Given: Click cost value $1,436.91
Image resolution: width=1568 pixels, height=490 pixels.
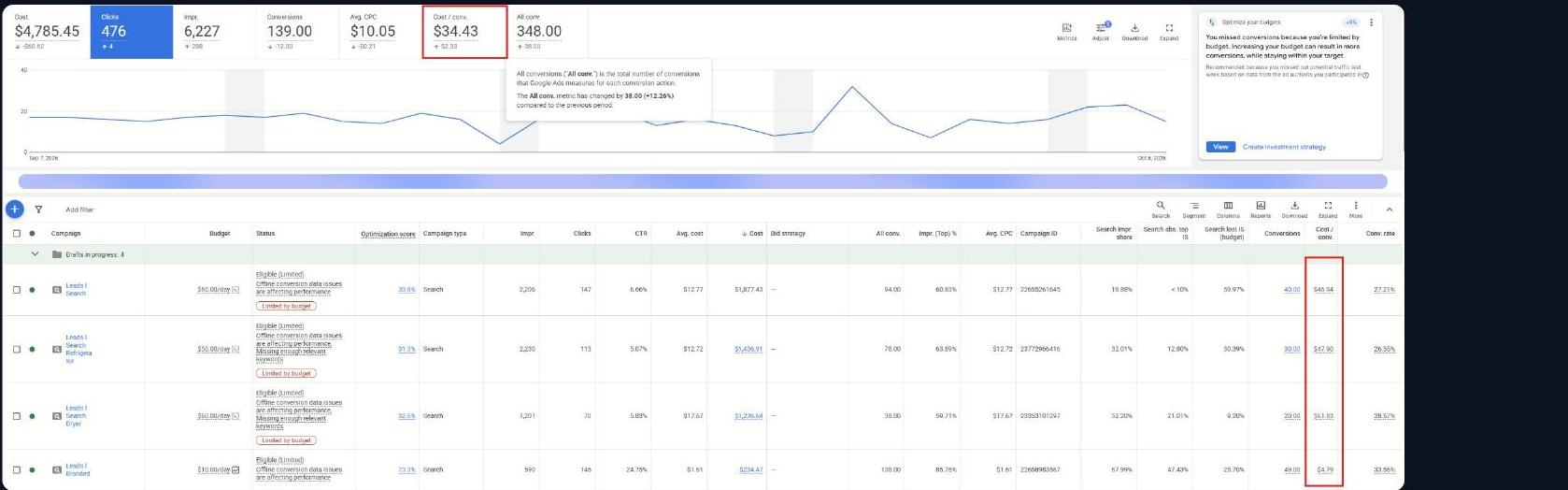Looking at the screenshot, I should coord(748,349).
